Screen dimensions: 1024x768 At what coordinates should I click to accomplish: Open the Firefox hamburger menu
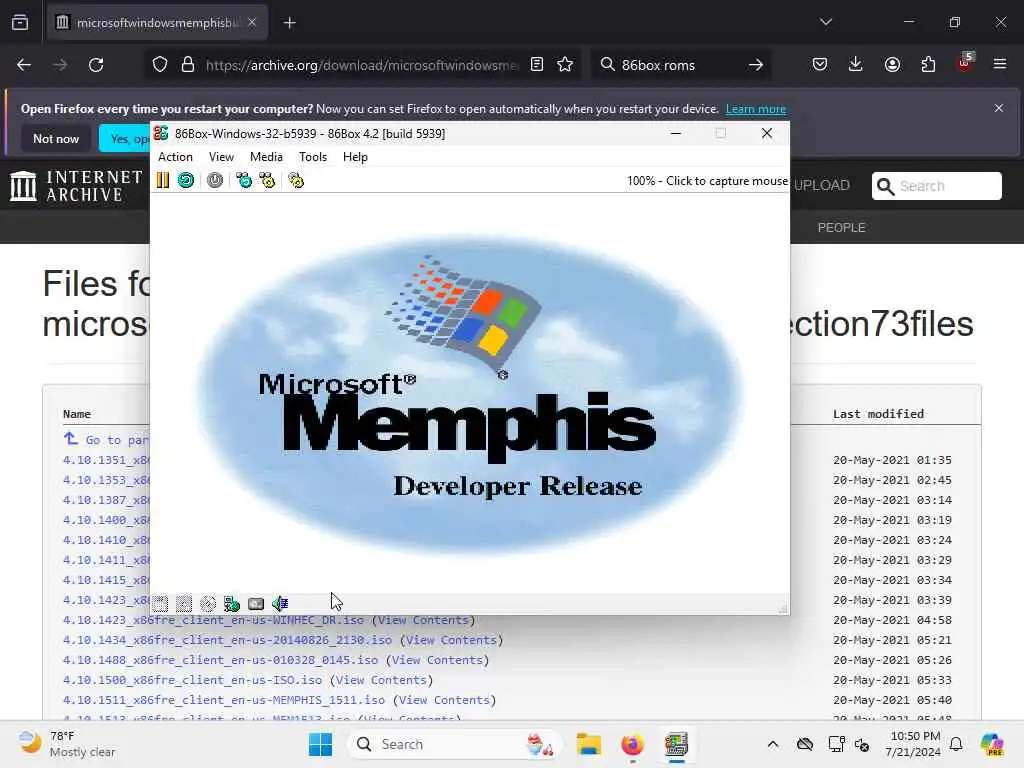(1000, 64)
